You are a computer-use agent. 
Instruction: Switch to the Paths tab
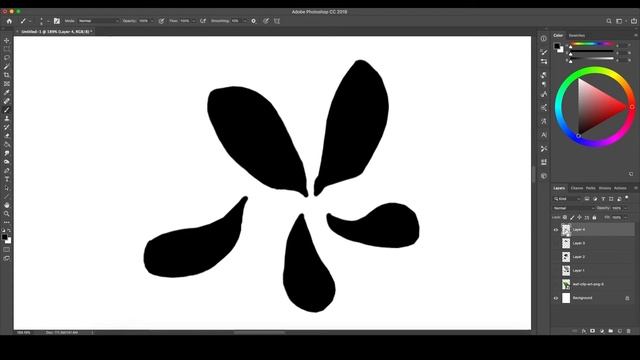(x=591, y=188)
